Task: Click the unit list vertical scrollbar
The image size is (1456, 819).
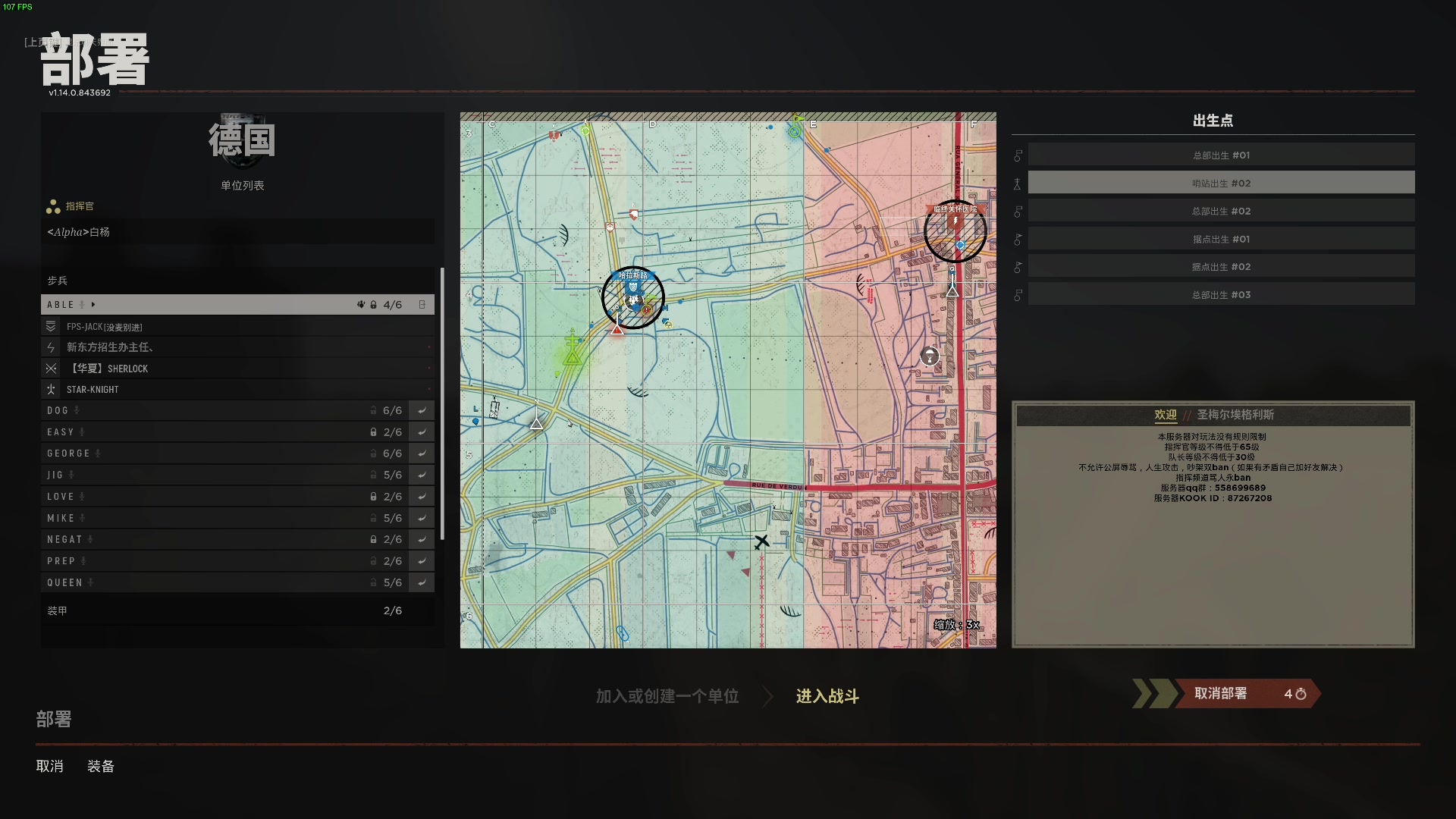Action: (442, 402)
